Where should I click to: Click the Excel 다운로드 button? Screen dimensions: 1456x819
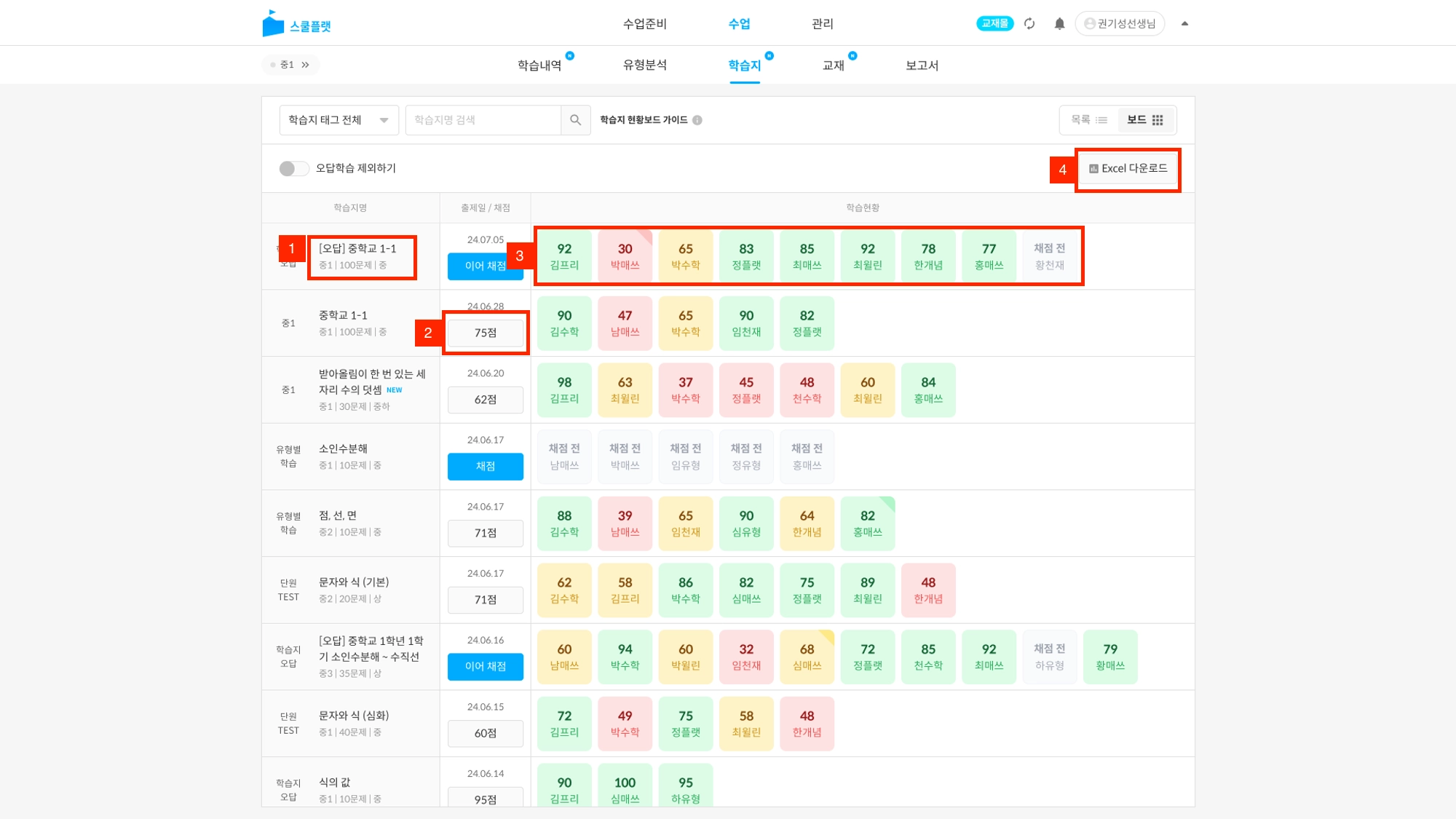pos(1128,169)
